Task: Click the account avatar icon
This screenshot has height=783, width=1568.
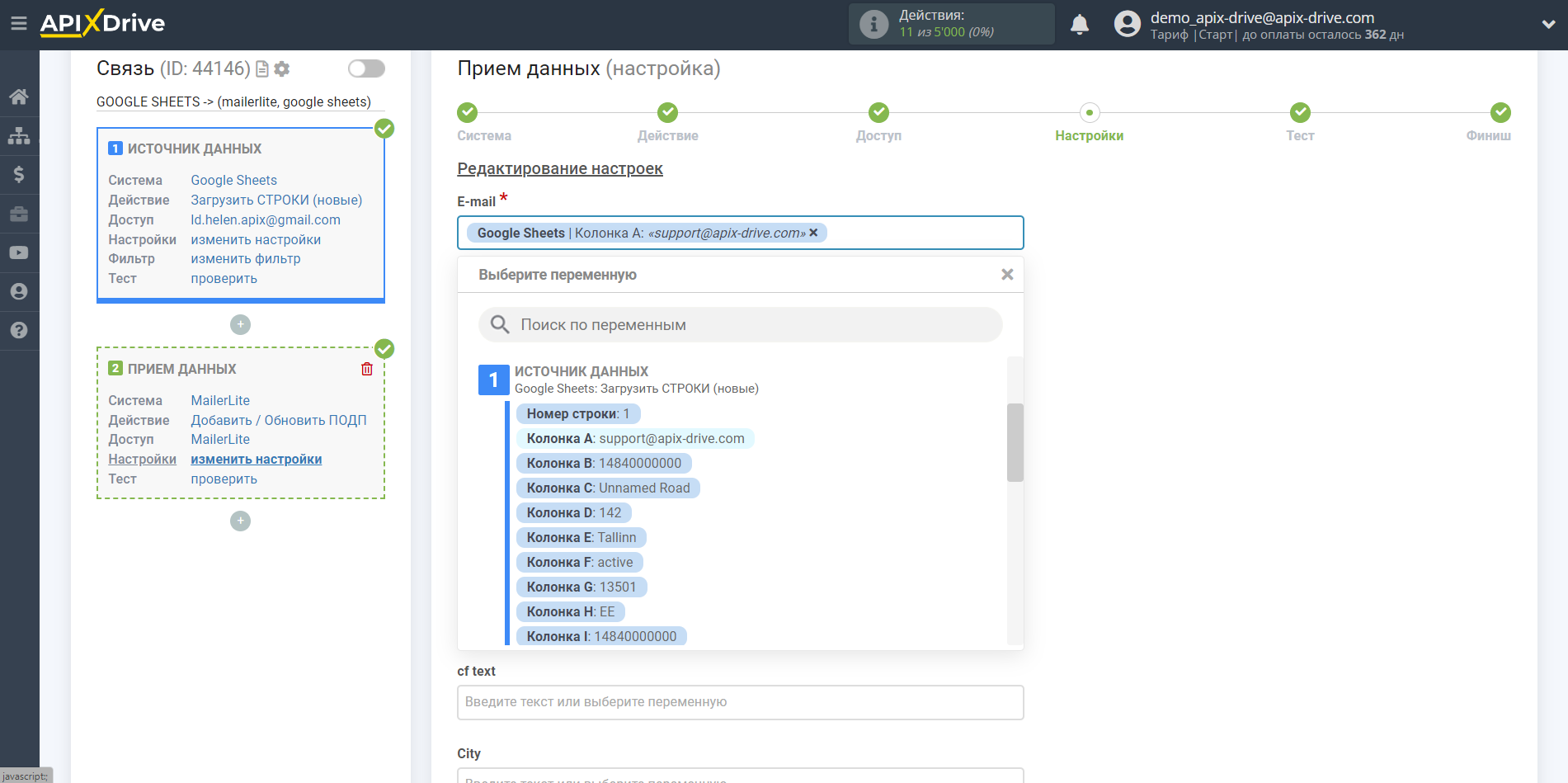Action: point(1127,24)
